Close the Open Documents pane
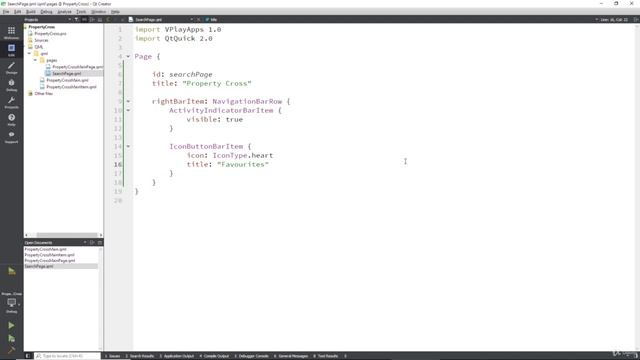640x360 pixels. coord(100,242)
